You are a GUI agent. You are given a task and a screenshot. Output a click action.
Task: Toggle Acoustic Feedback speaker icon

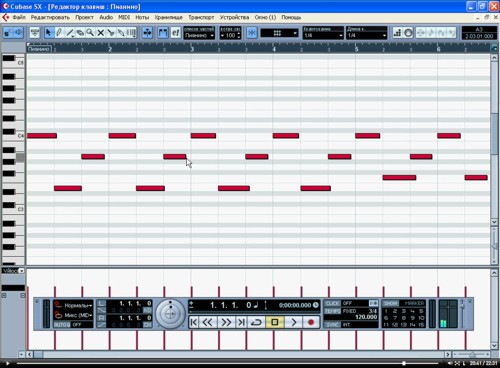18,33
